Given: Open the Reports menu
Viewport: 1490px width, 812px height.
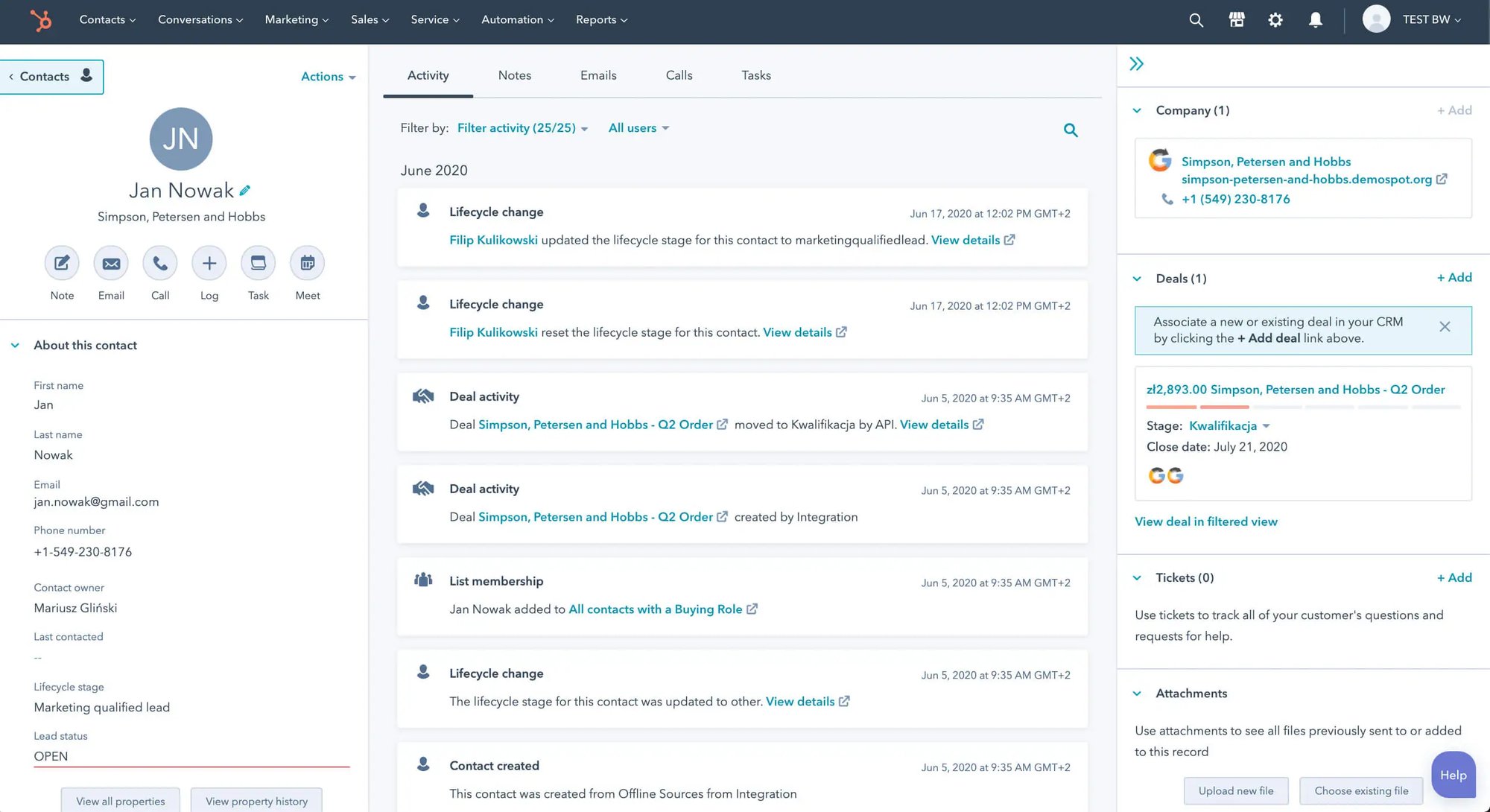Looking at the screenshot, I should [x=601, y=20].
